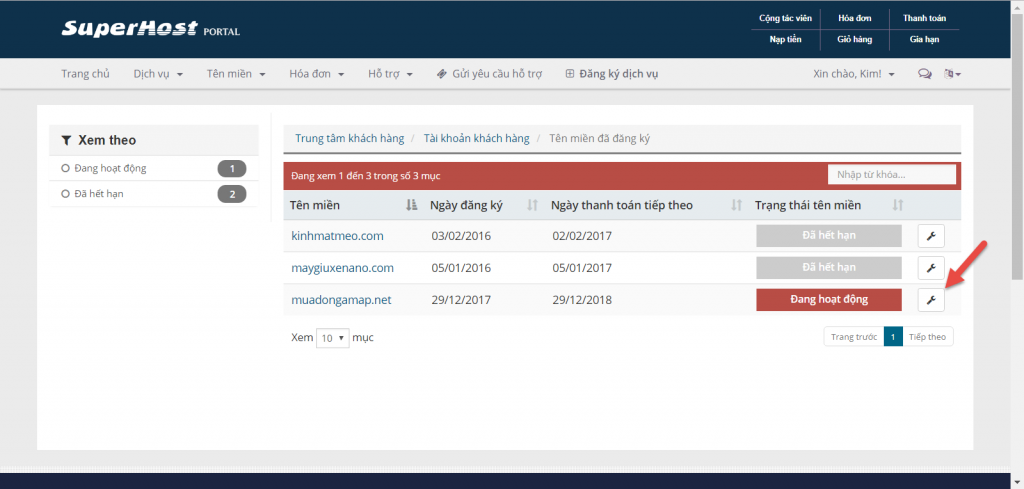This screenshot has width=1024, height=489.
Task: Sort by Trạng thái tên miền column
Action: pyautogui.click(x=897, y=205)
